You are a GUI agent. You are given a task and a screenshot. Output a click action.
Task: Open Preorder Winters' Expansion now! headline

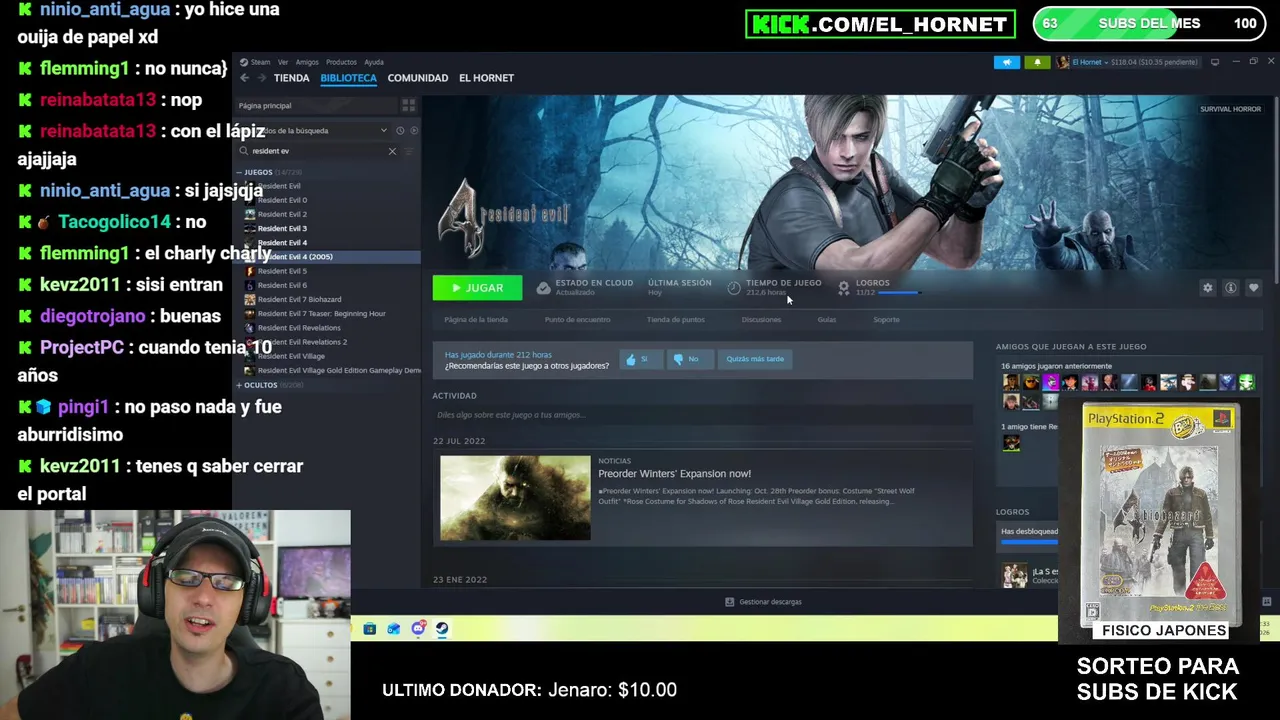674,474
